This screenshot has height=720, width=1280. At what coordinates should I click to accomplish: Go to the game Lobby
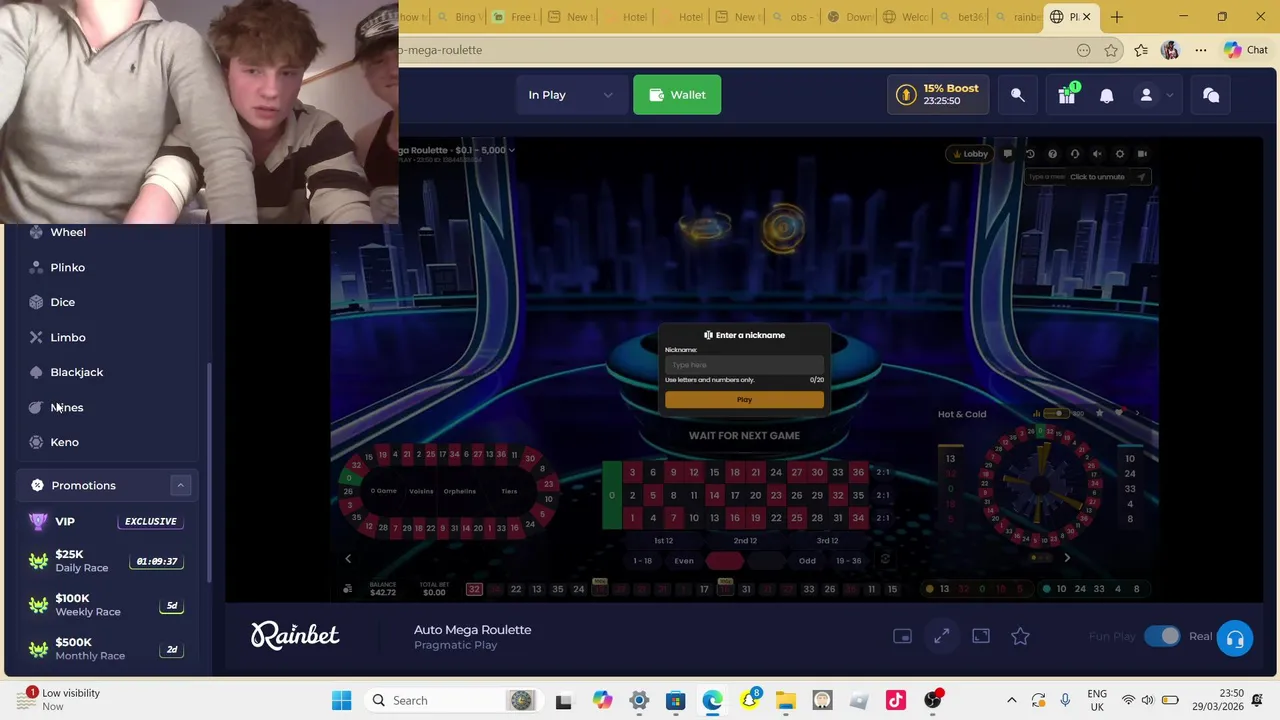(x=969, y=154)
